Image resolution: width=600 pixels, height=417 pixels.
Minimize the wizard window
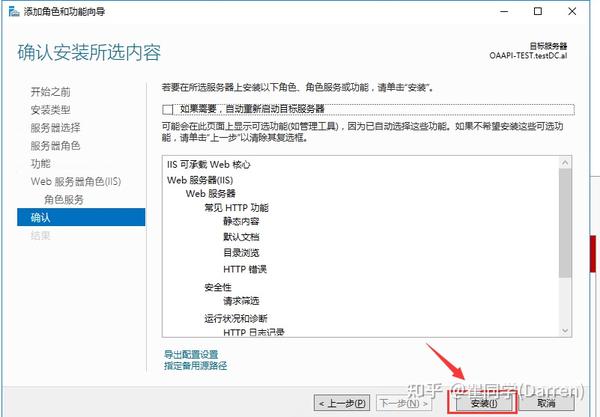tap(504, 11)
